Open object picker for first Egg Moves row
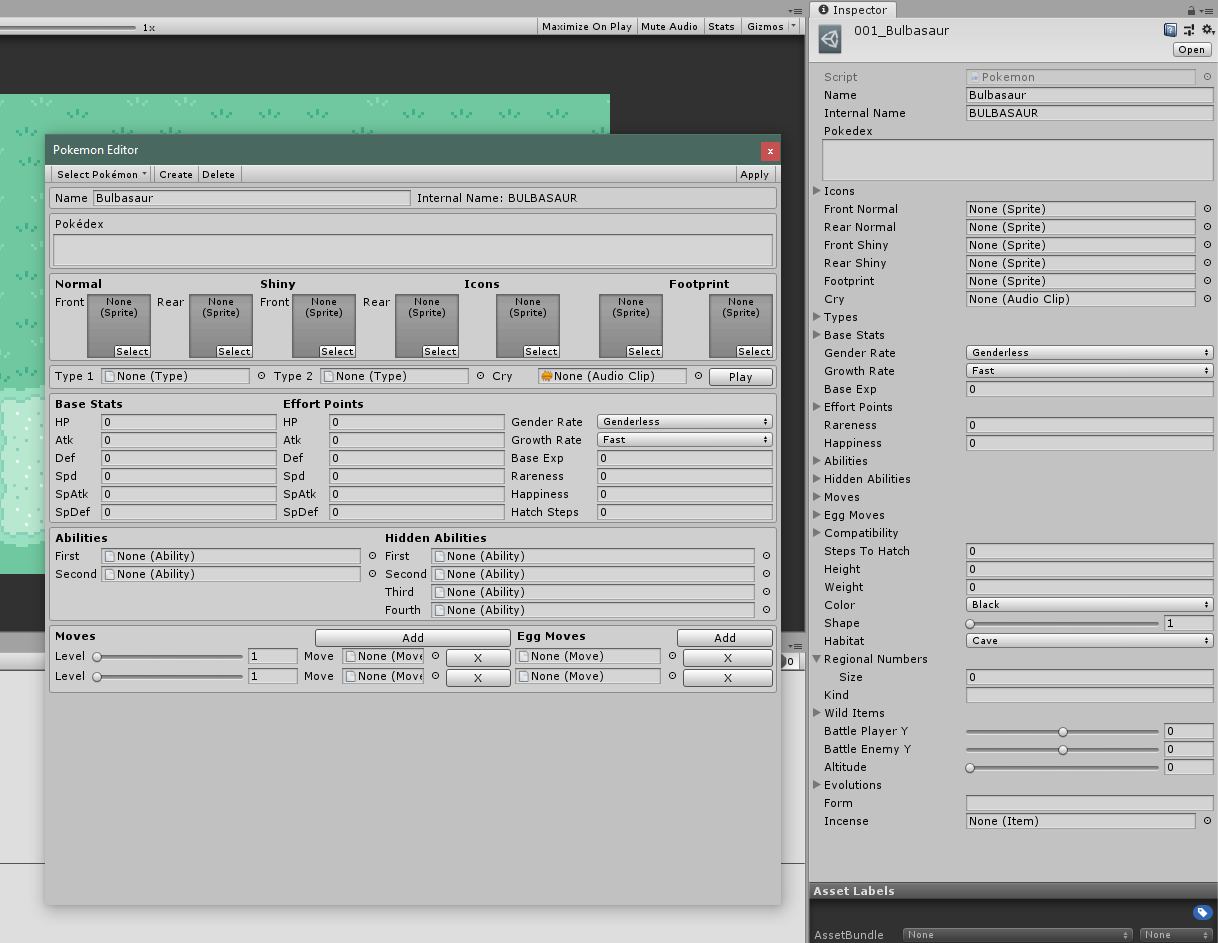The image size is (1218, 943). (x=672, y=656)
